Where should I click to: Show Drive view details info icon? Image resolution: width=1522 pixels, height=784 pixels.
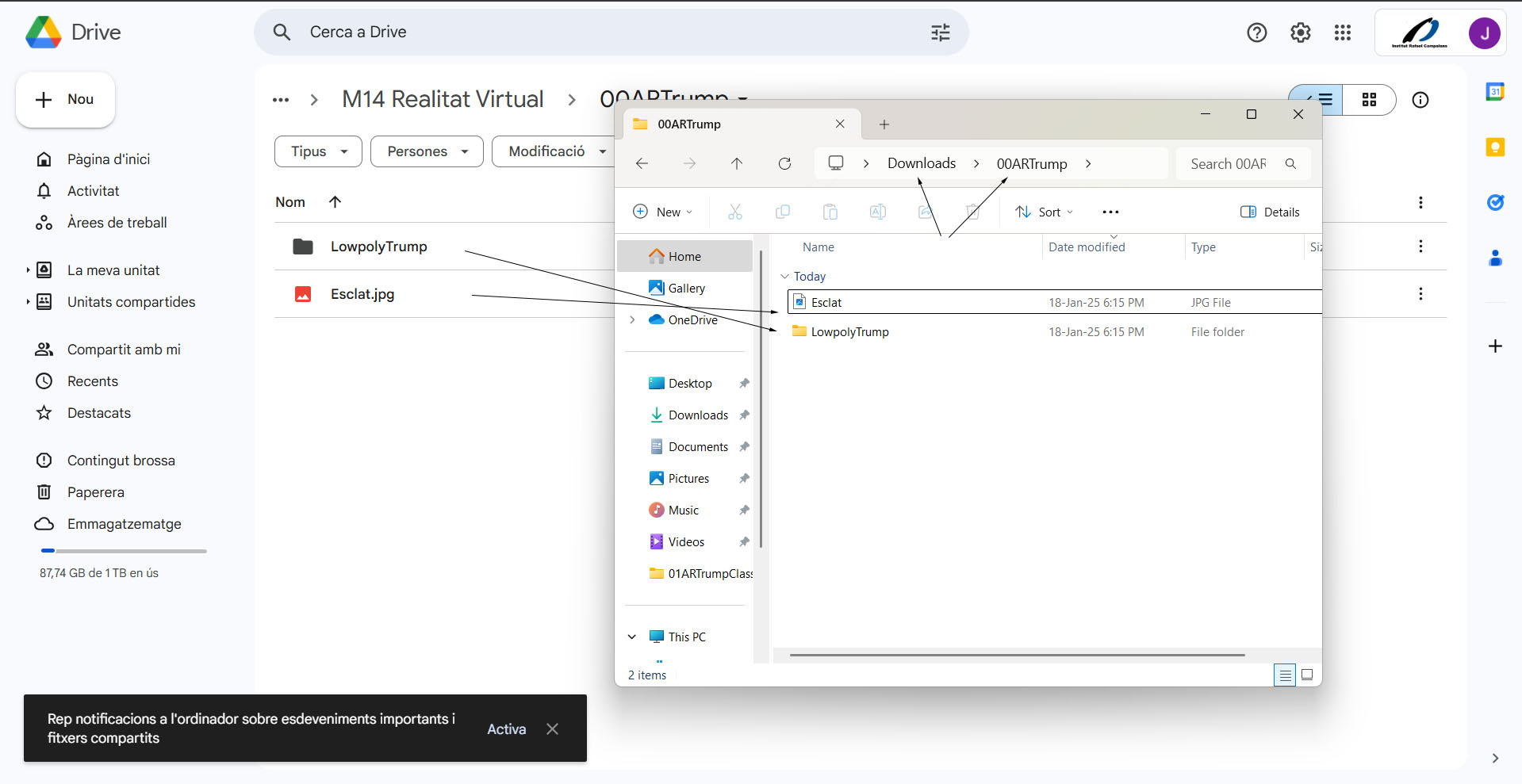[1420, 100]
